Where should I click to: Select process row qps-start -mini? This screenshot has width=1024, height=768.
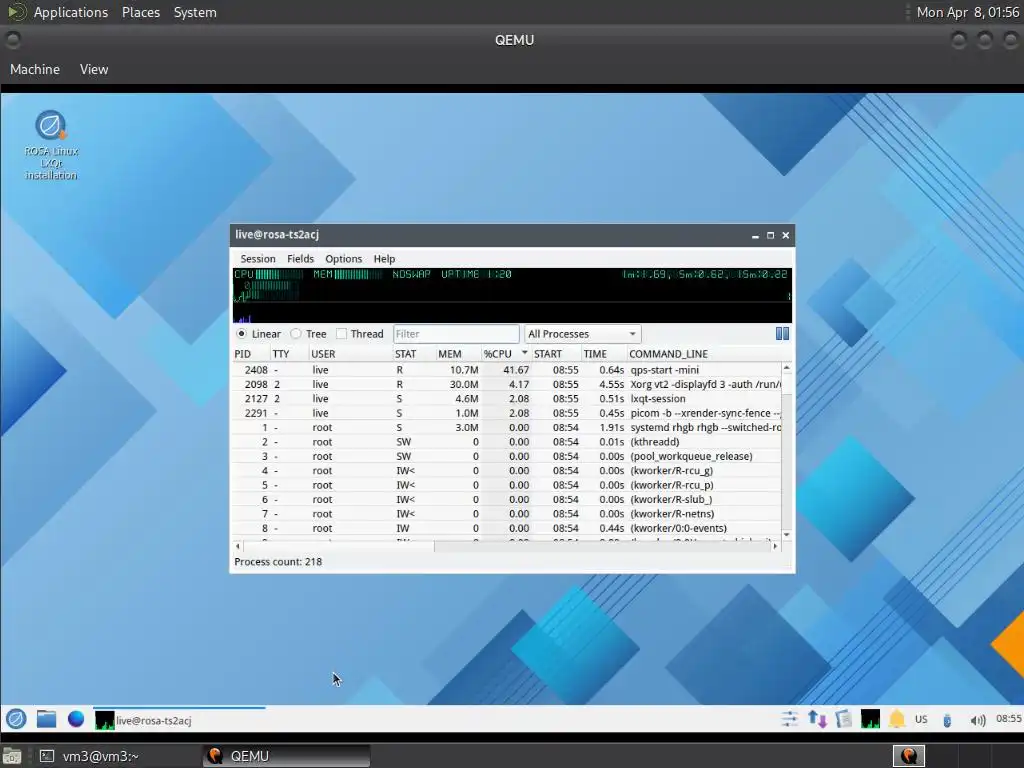[507, 370]
